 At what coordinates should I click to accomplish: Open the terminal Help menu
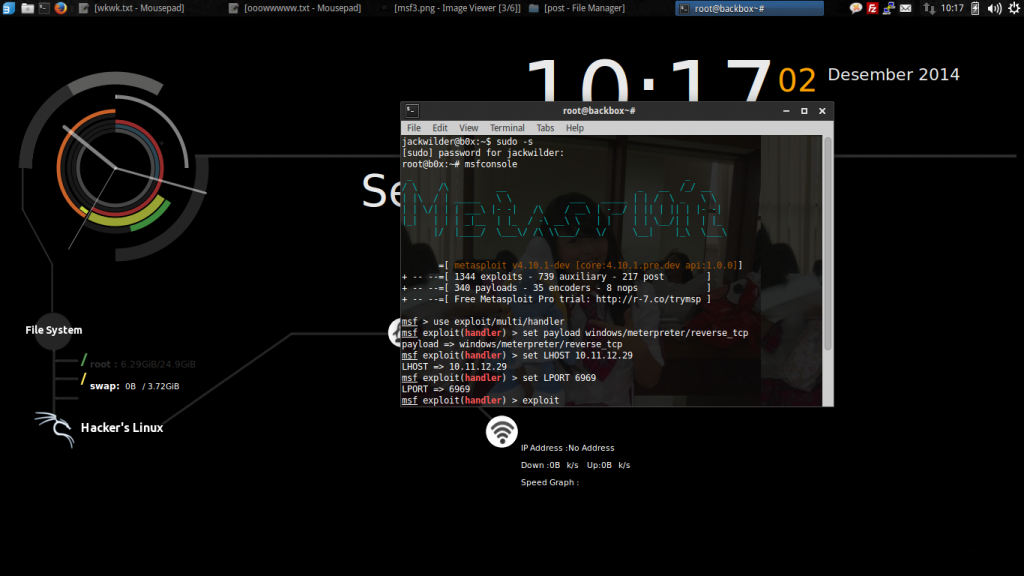575,128
